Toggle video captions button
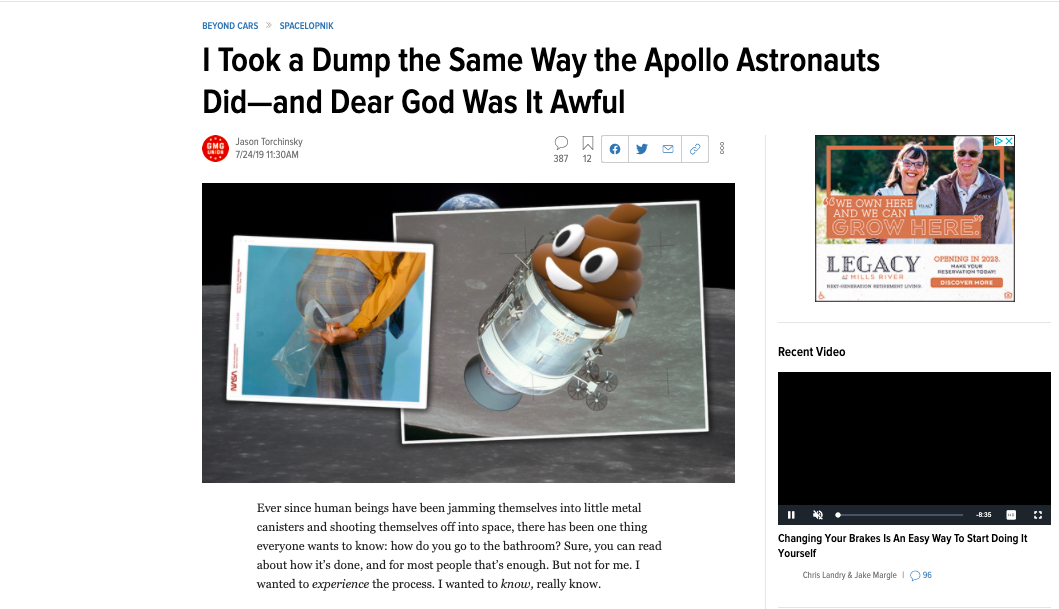The image size is (1059, 609). pos(1011,515)
